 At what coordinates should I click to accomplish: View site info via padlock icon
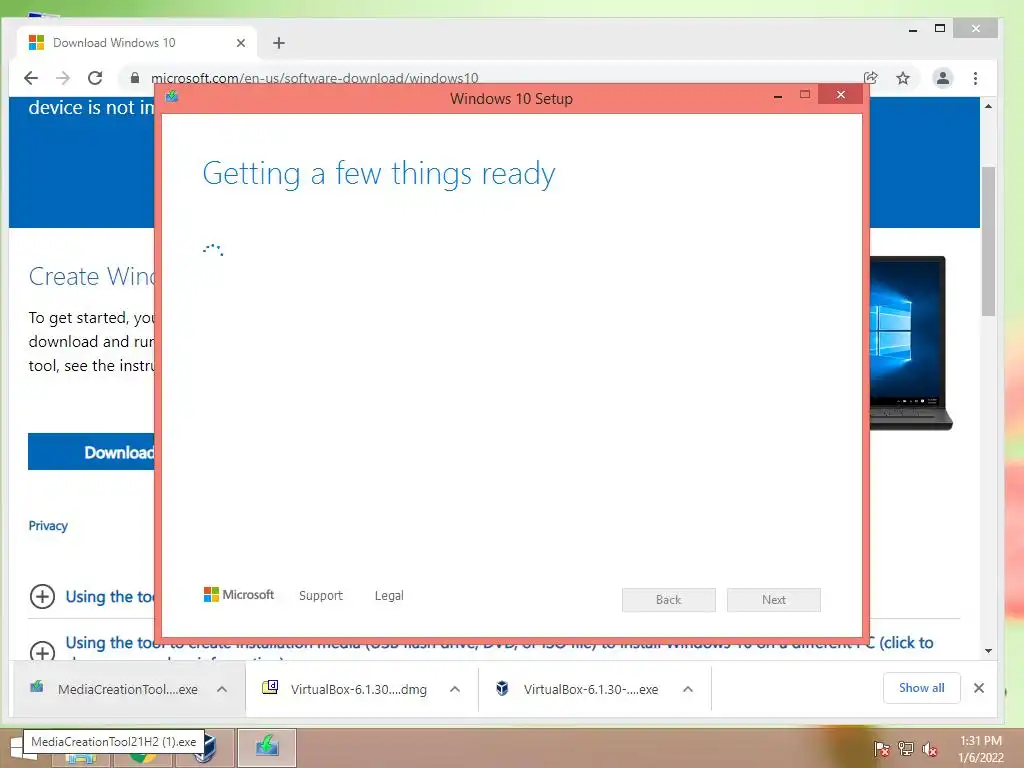(135, 78)
